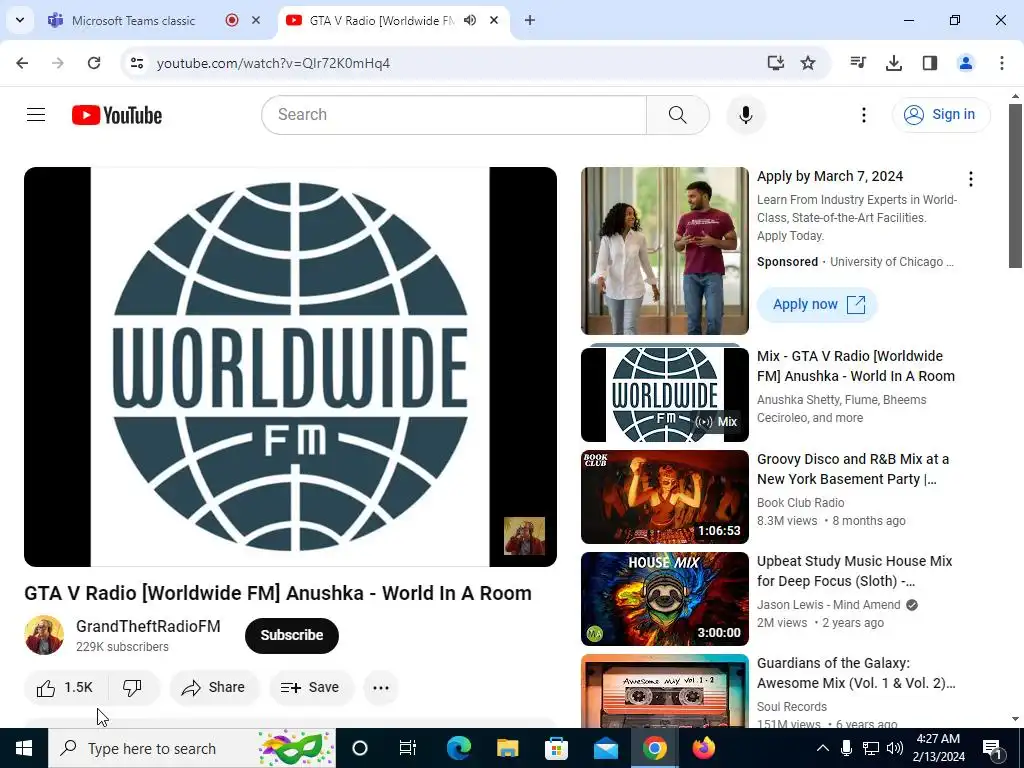Open GrandTheftRadioFM channel avatar
Screen dimensions: 1024x768
click(x=44, y=635)
